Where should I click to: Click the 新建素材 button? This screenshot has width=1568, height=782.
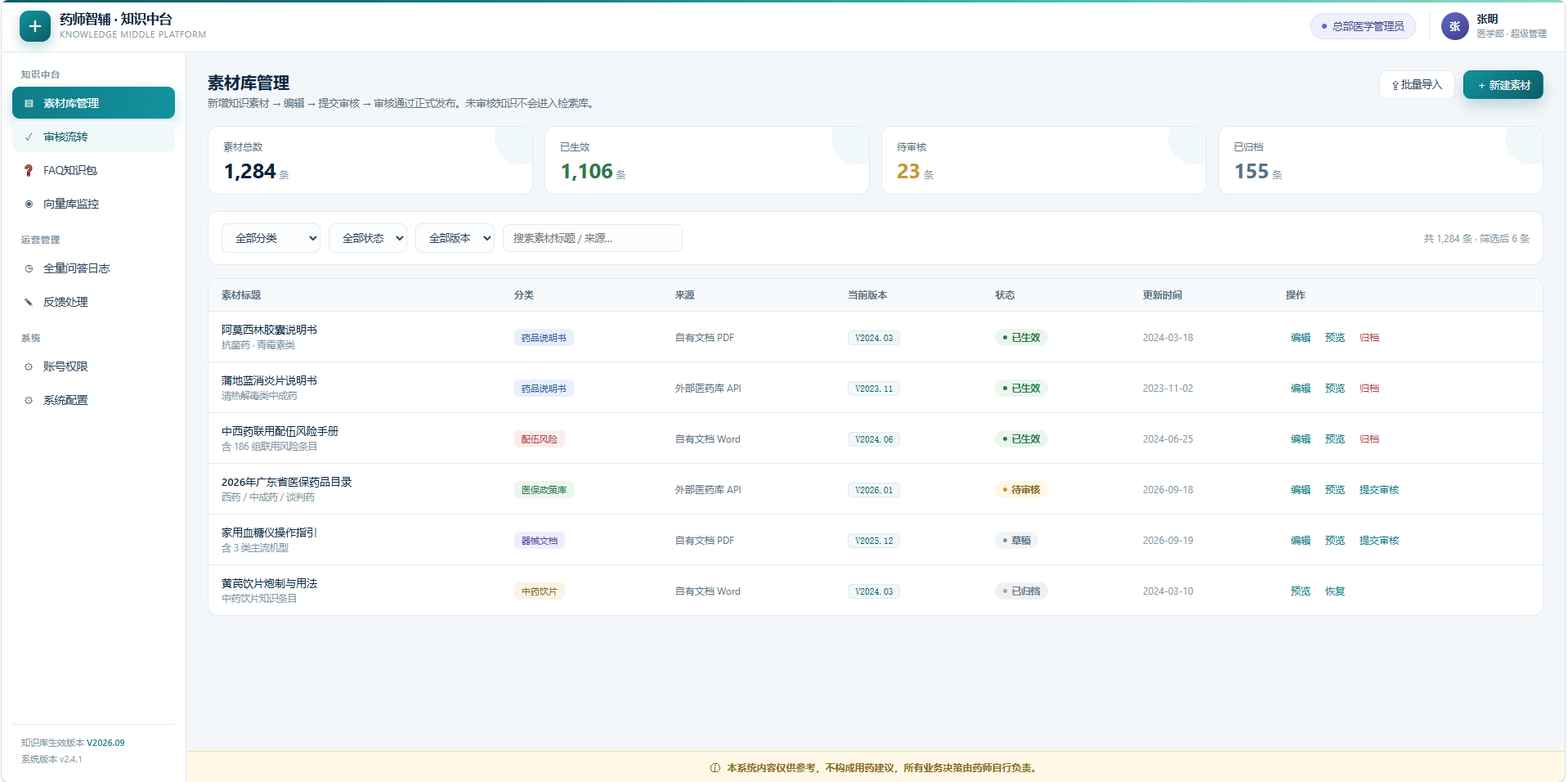click(x=1503, y=85)
